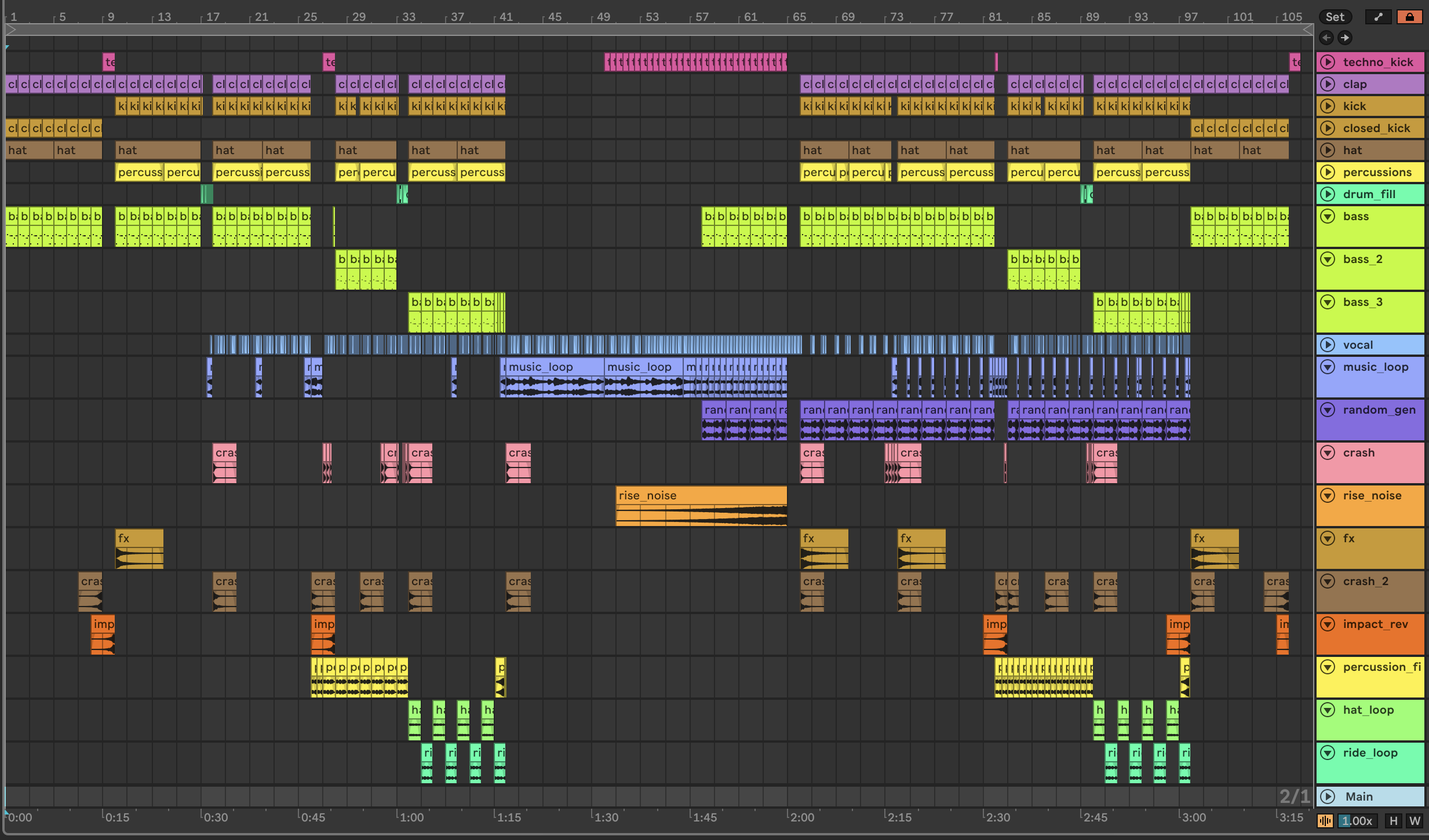
Task: Click the Set locator button
Action: point(1335,17)
